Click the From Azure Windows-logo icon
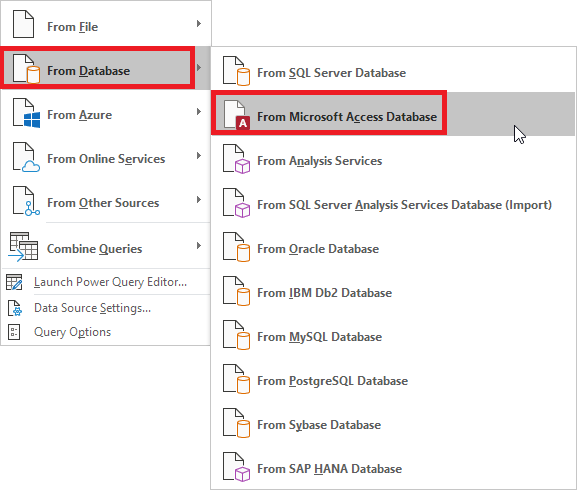Screen dimensions: 577x490 [x=26, y=113]
